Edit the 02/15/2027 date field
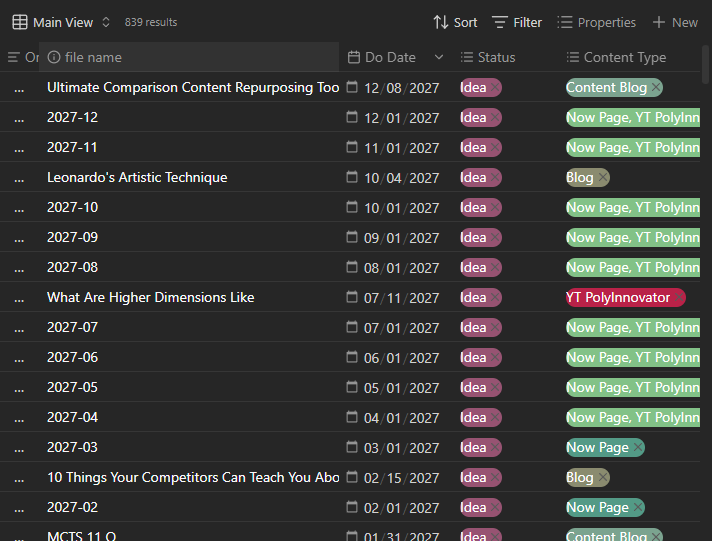 [401, 478]
